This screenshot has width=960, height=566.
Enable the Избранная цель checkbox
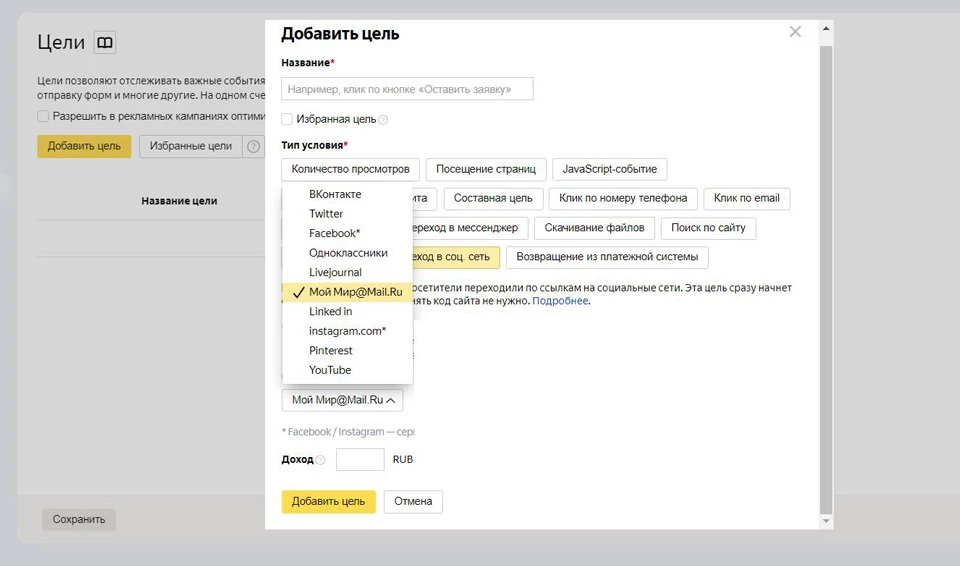(x=287, y=119)
